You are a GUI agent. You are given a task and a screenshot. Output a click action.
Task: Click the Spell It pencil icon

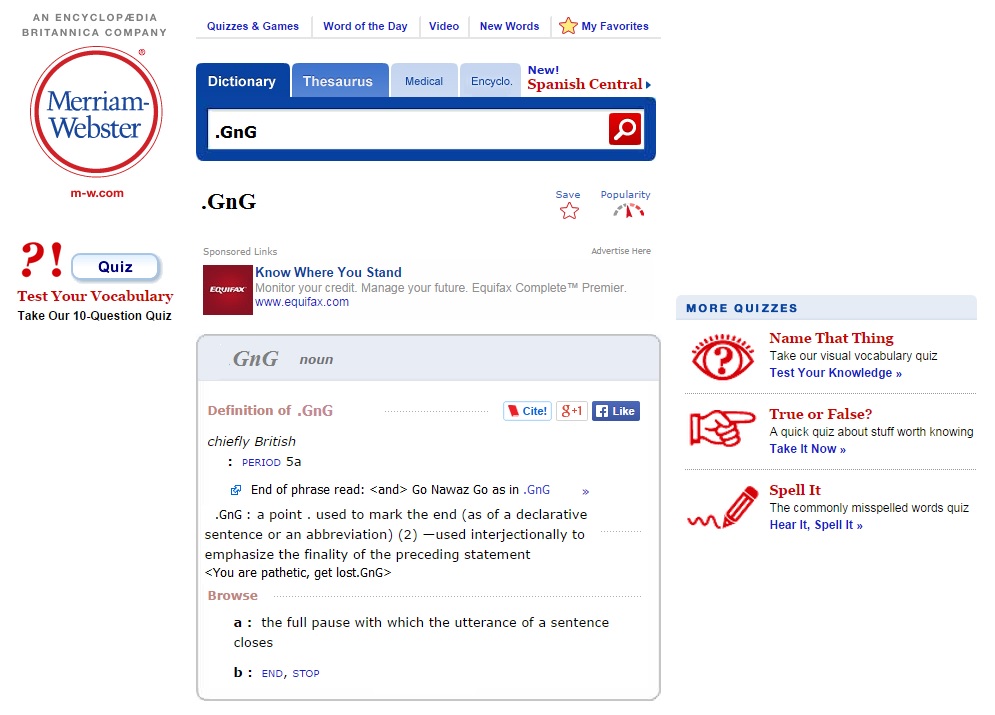pos(722,507)
